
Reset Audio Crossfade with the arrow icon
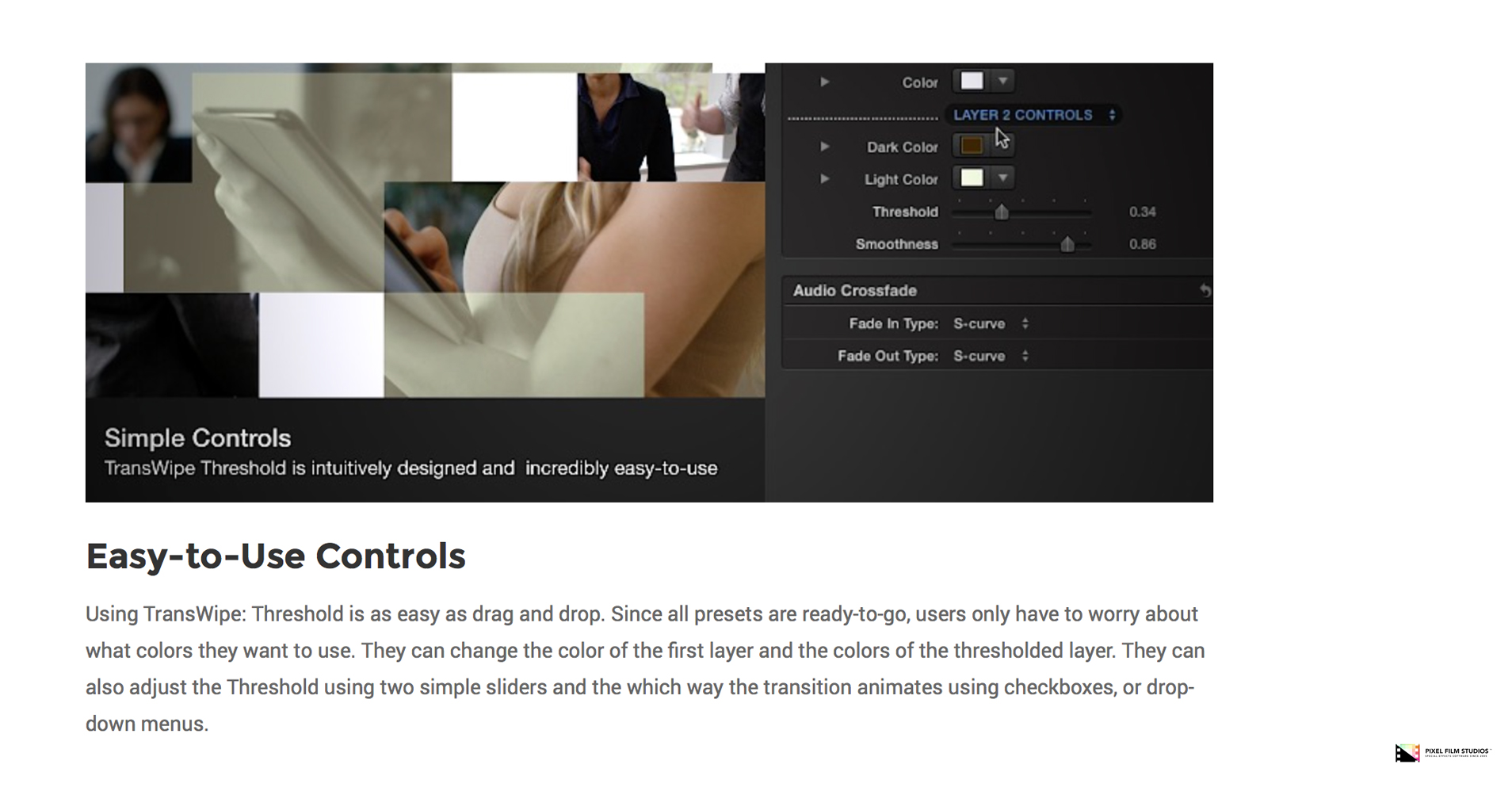pos(1205,291)
